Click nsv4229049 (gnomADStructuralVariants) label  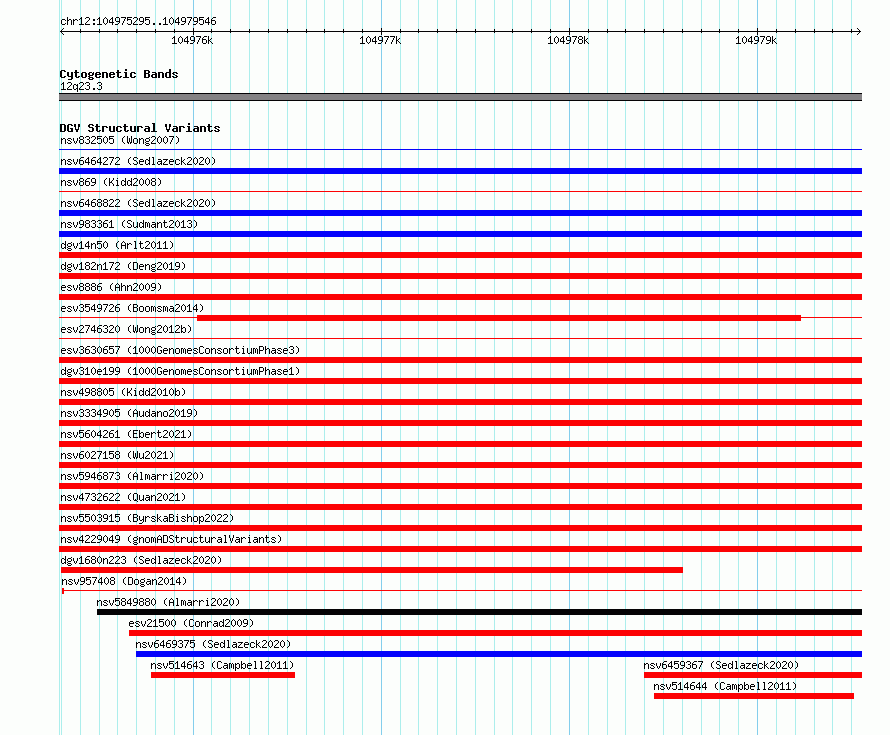(x=171, y=539)
